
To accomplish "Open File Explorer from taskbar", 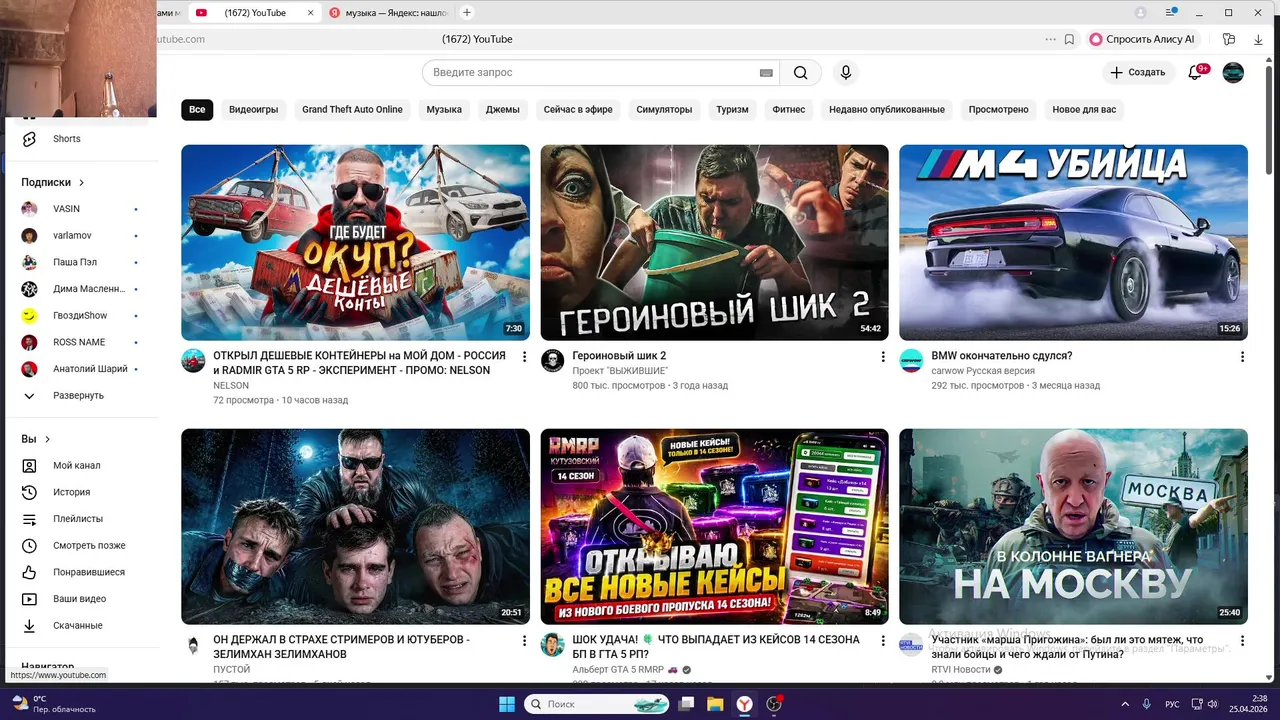I will 715,704.
